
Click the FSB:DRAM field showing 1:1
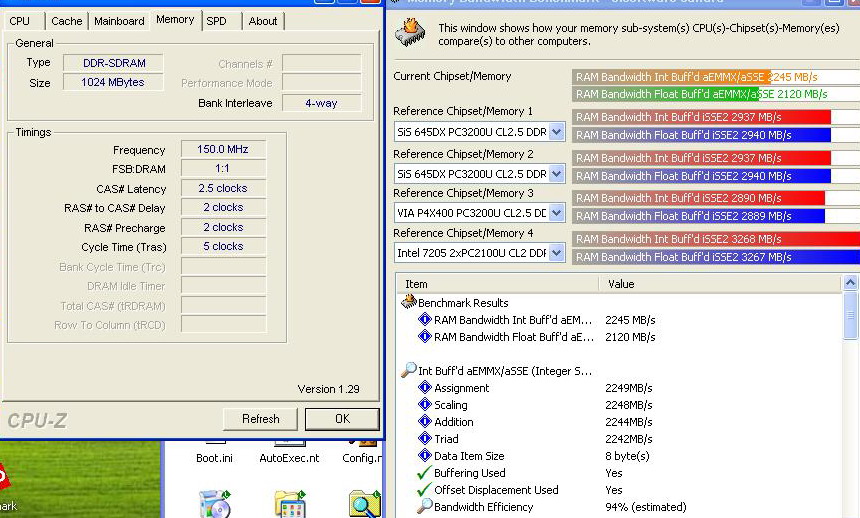click(223, 168)
